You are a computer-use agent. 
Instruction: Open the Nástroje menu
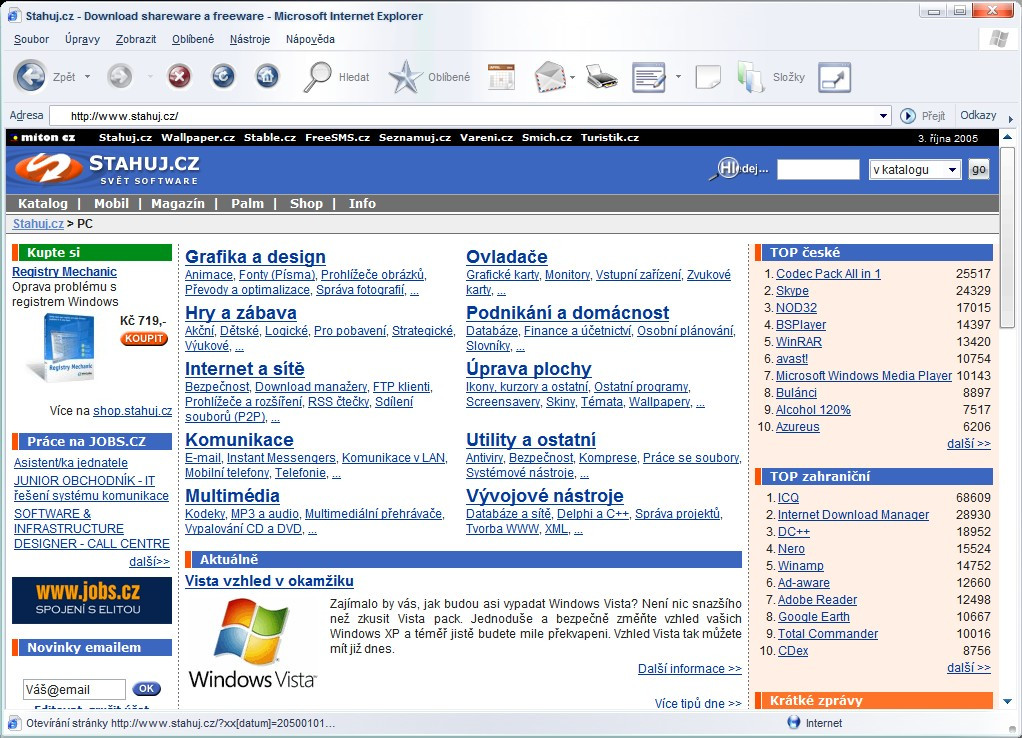(250, 39)
